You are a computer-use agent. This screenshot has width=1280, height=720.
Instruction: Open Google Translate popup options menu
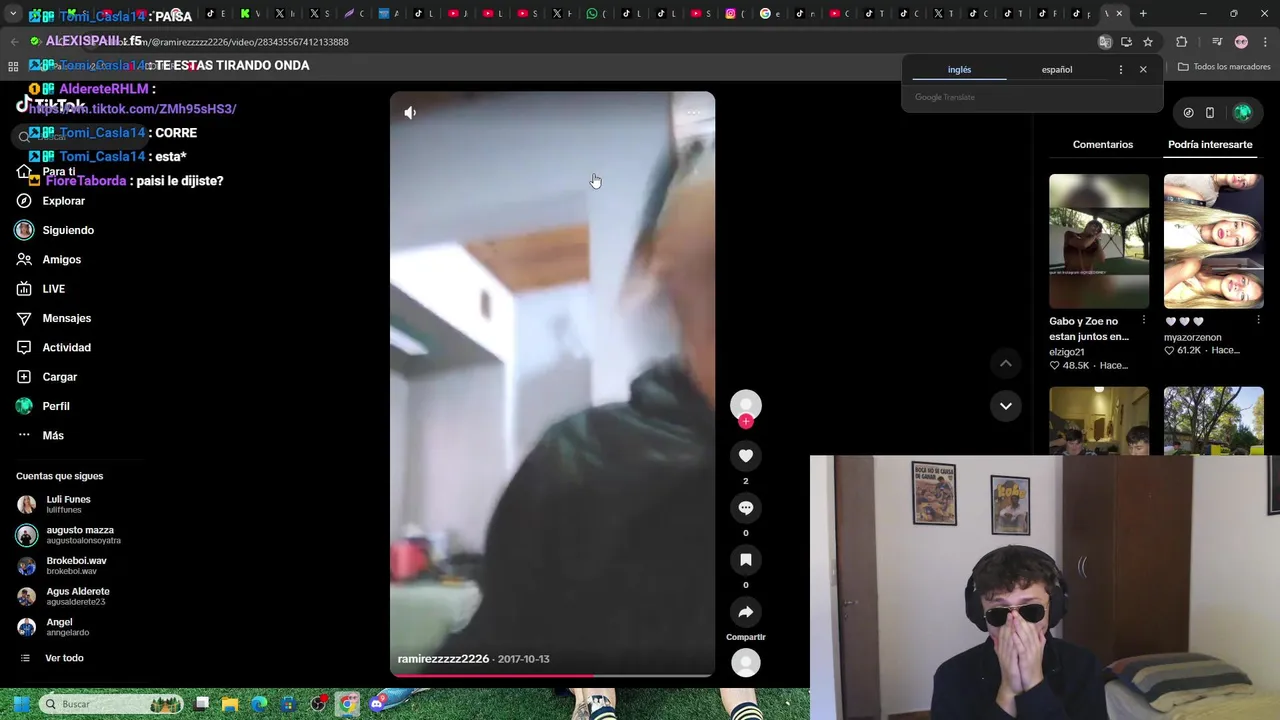tap(1120, 70)
